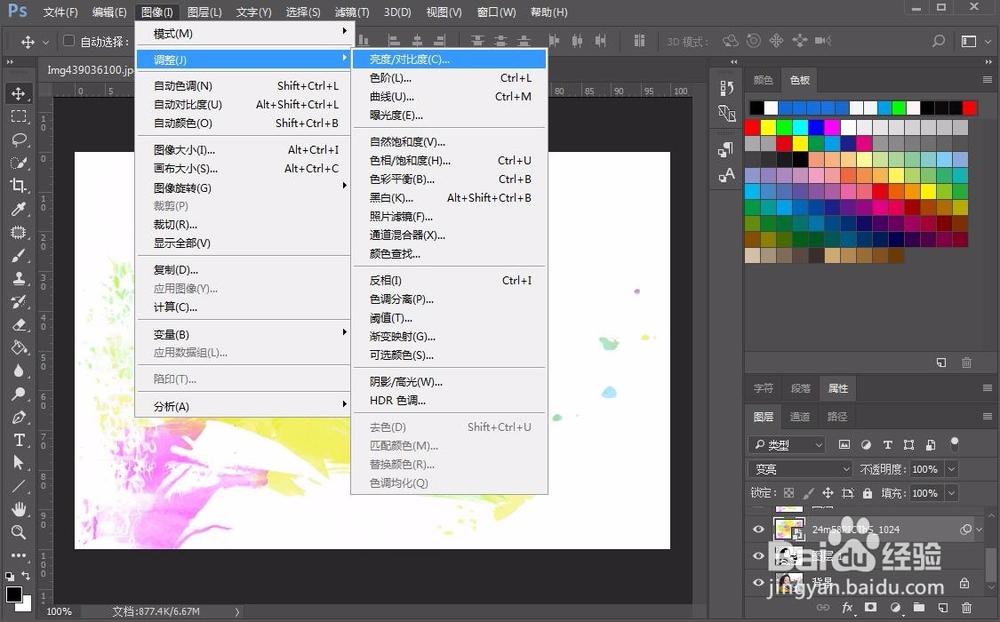Image resolution: width=1000 pixels, height=622 pixels.
Task: Choose 曲线(U)... menu item
Action: (449, 96)
